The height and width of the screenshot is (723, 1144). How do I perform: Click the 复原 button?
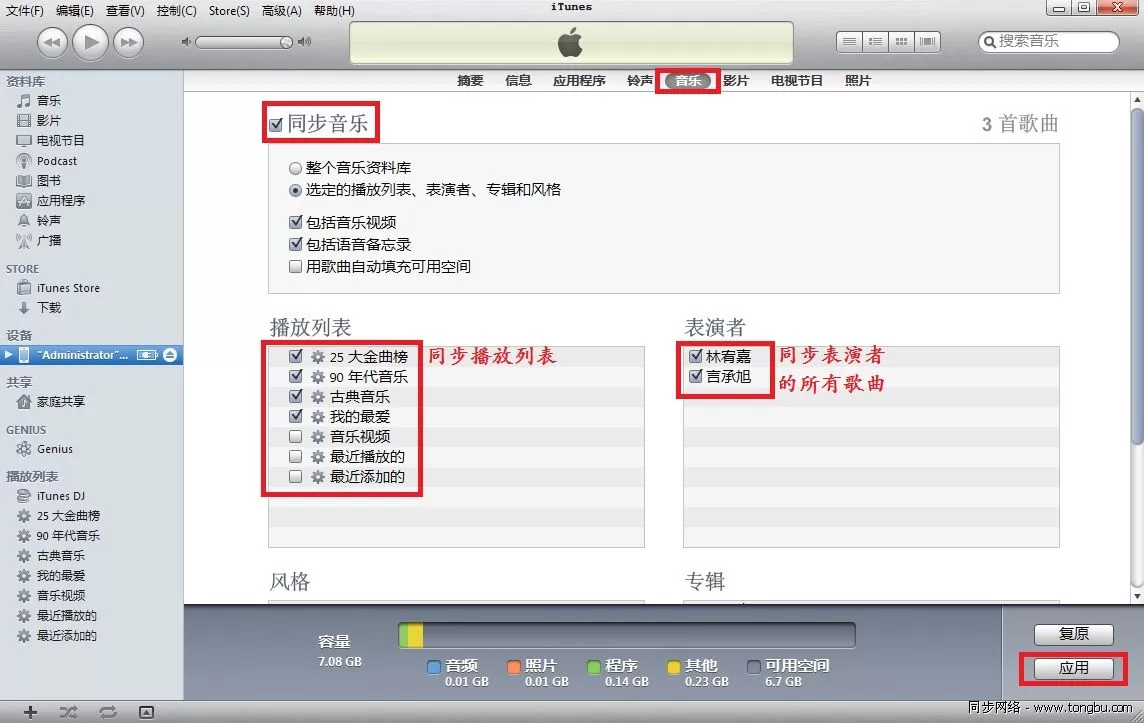pos(1073,634)
